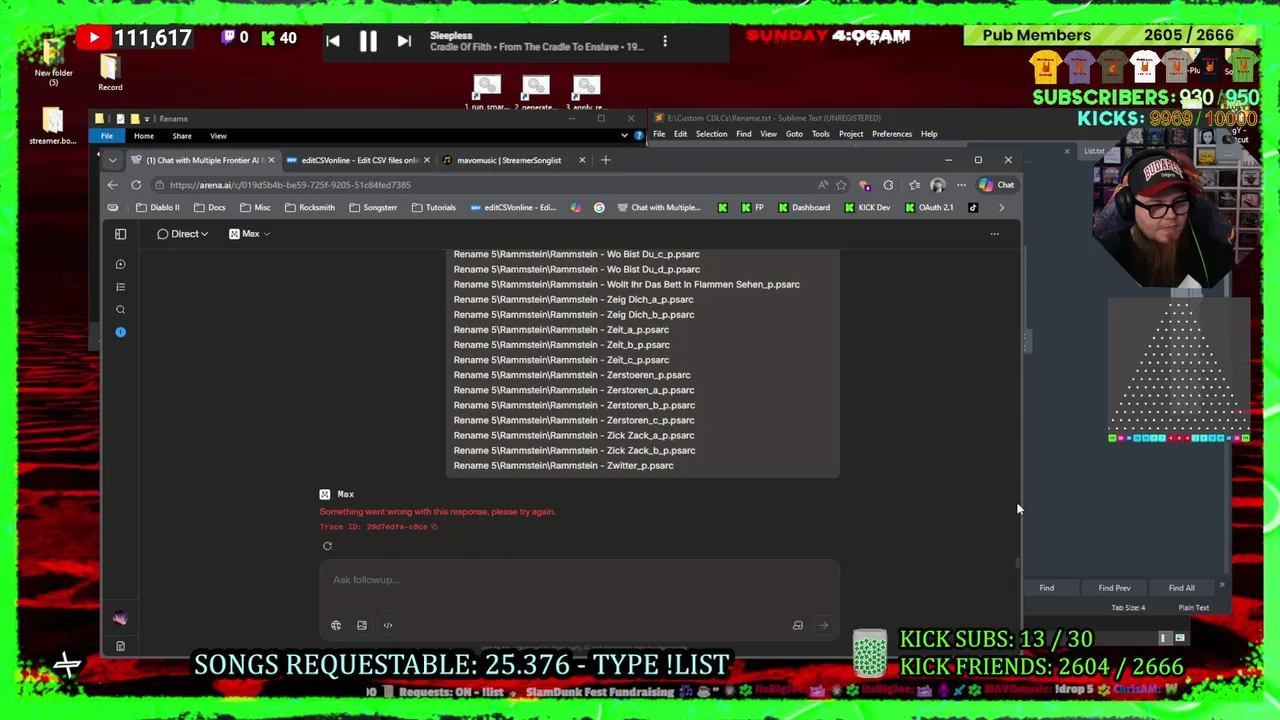Open OAuth 2.1 bookmark

[928, 208]
